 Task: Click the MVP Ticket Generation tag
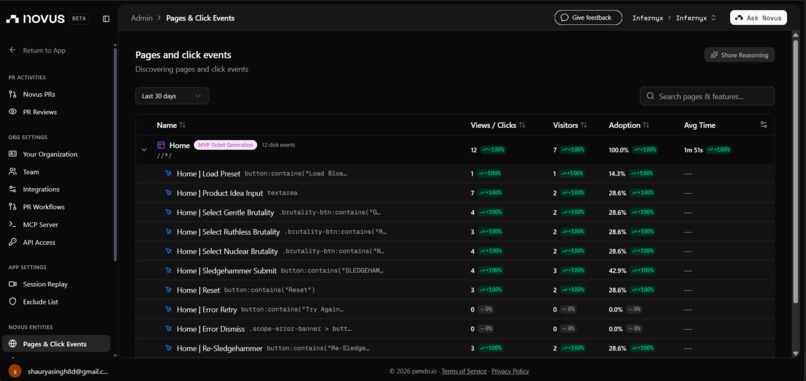tap(225, 146)
